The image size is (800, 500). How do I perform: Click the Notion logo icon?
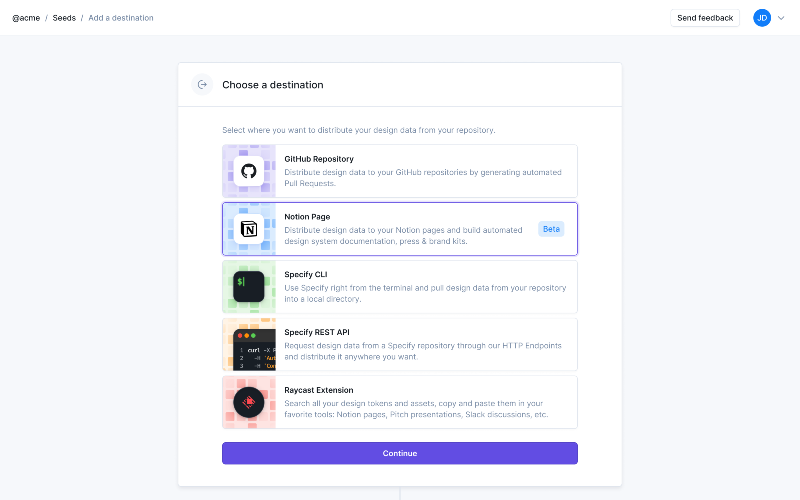click(x=248, y=229)
